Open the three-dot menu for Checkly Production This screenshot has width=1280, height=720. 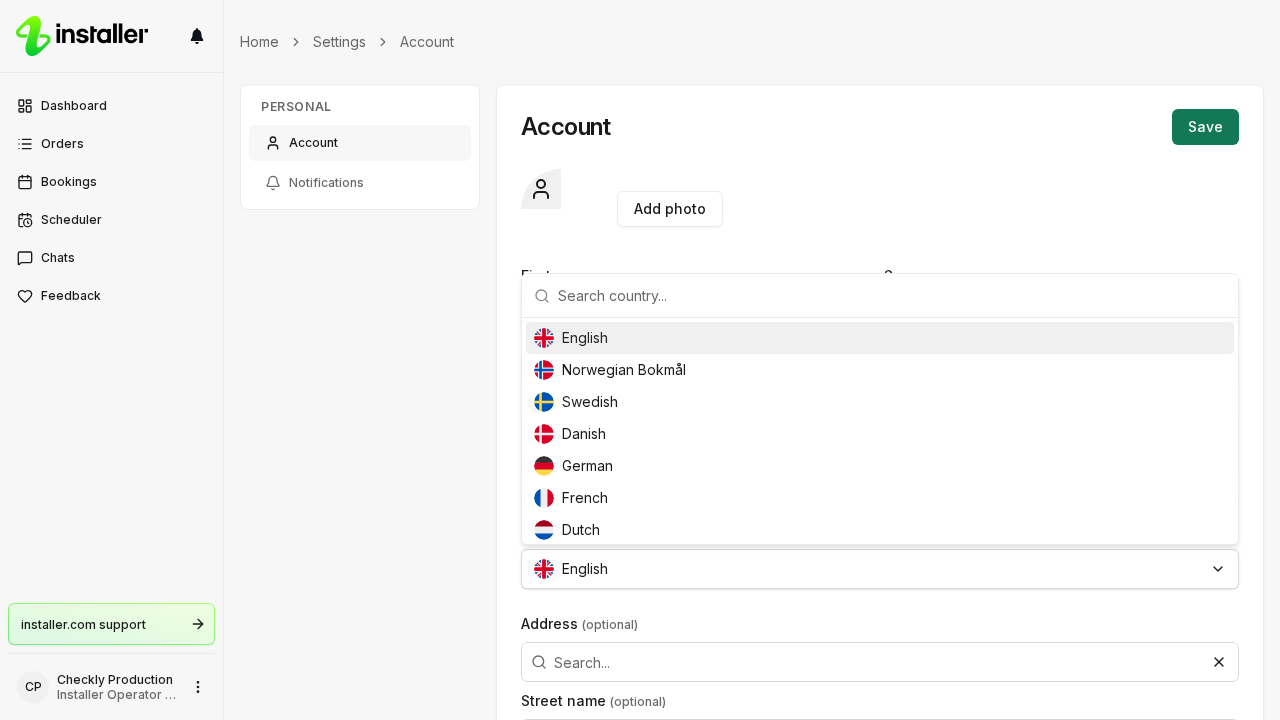point(198,687)
